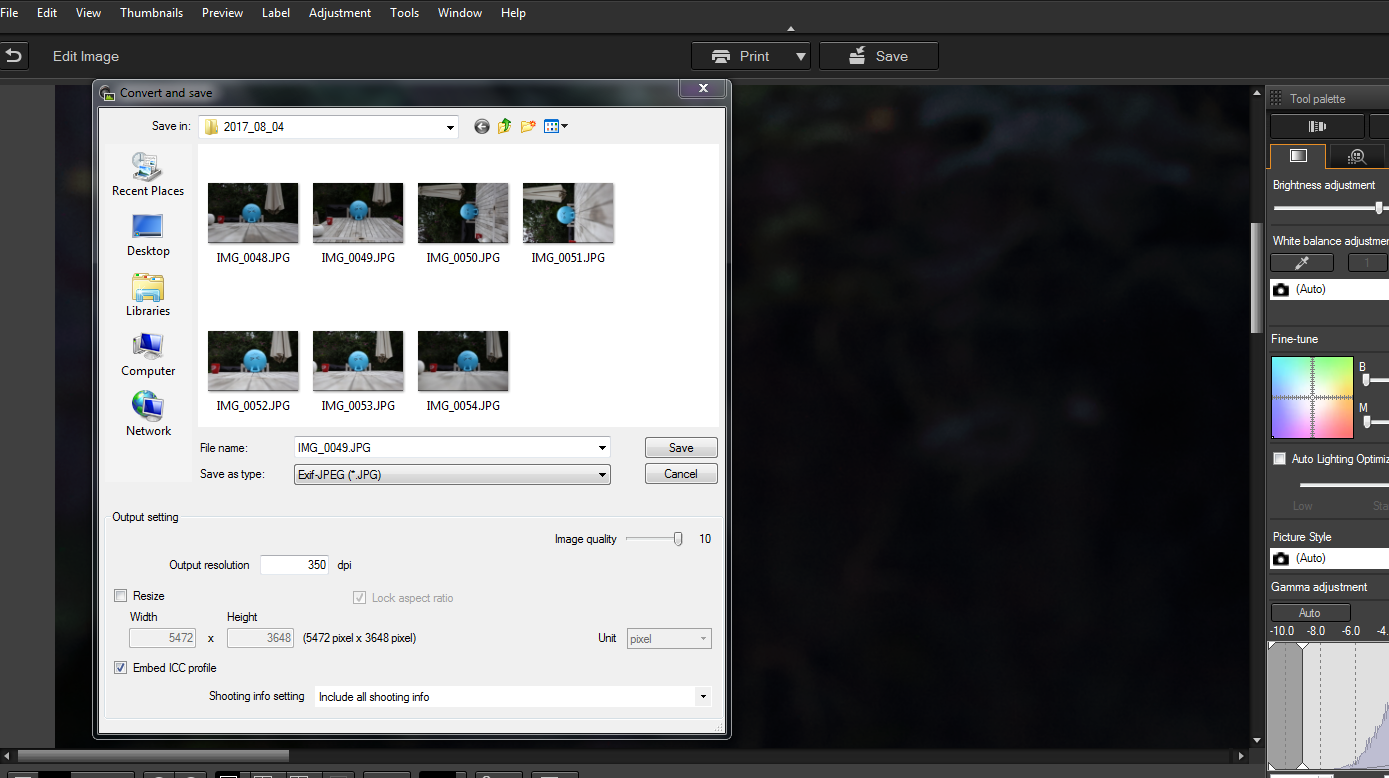Viewport: 1389px width, 778px height.
Task: Open the Shooting info setting dropdown
Action: coord(703,697)
